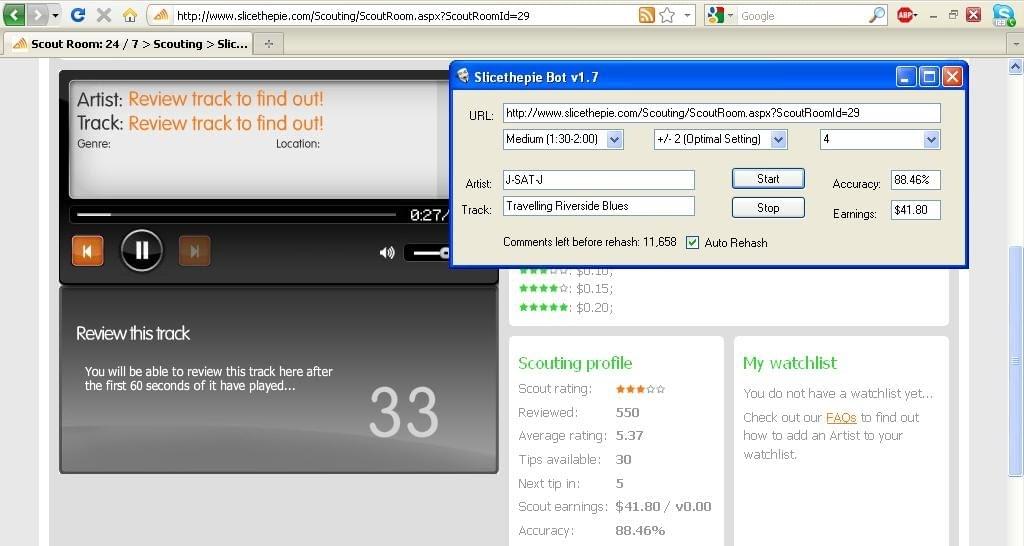Open the +/- 2 Optimal Setting dropdown

720,139
